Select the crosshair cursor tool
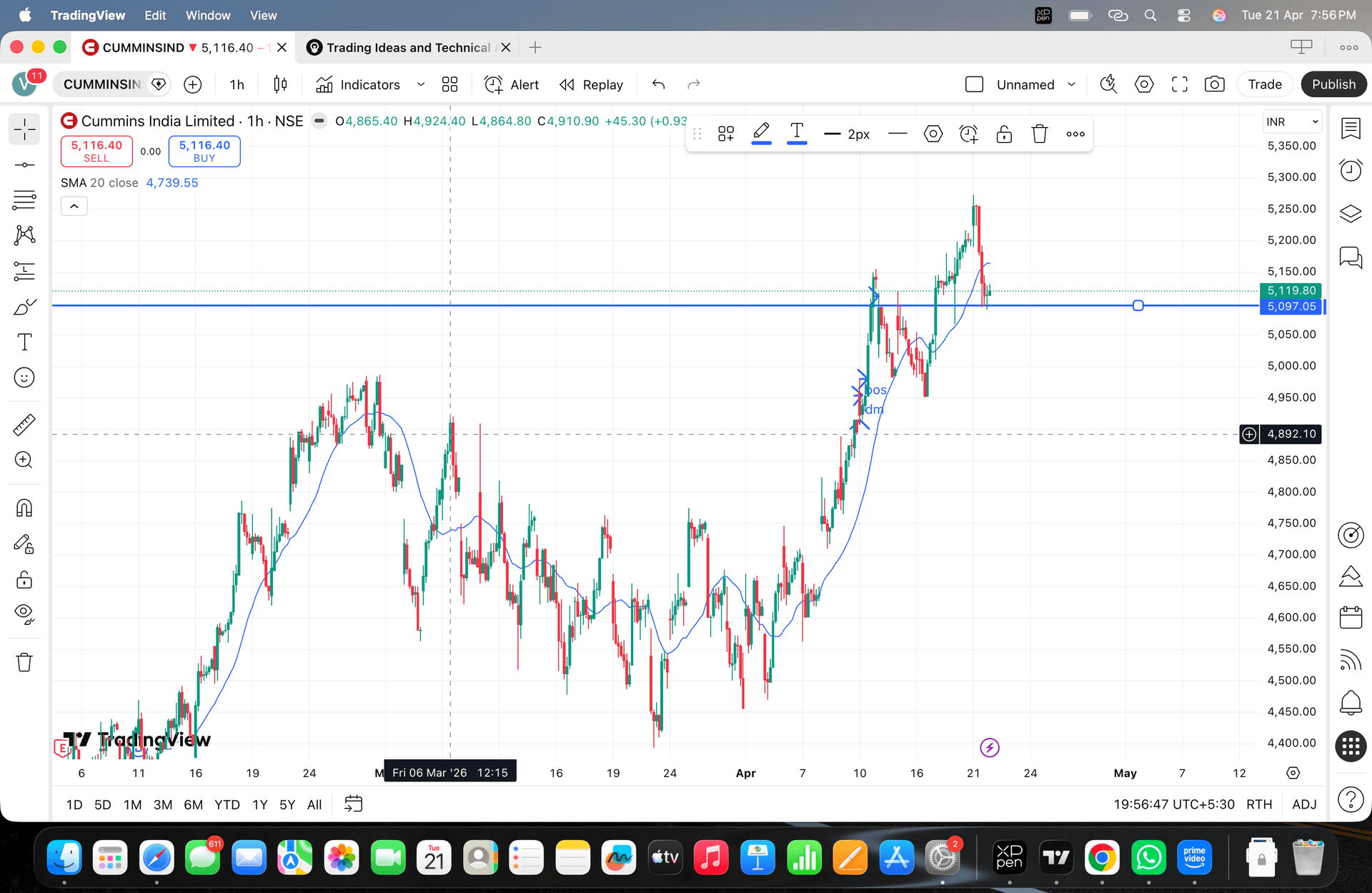This screenshot has height=893, width=1372. tap(24, 129)
